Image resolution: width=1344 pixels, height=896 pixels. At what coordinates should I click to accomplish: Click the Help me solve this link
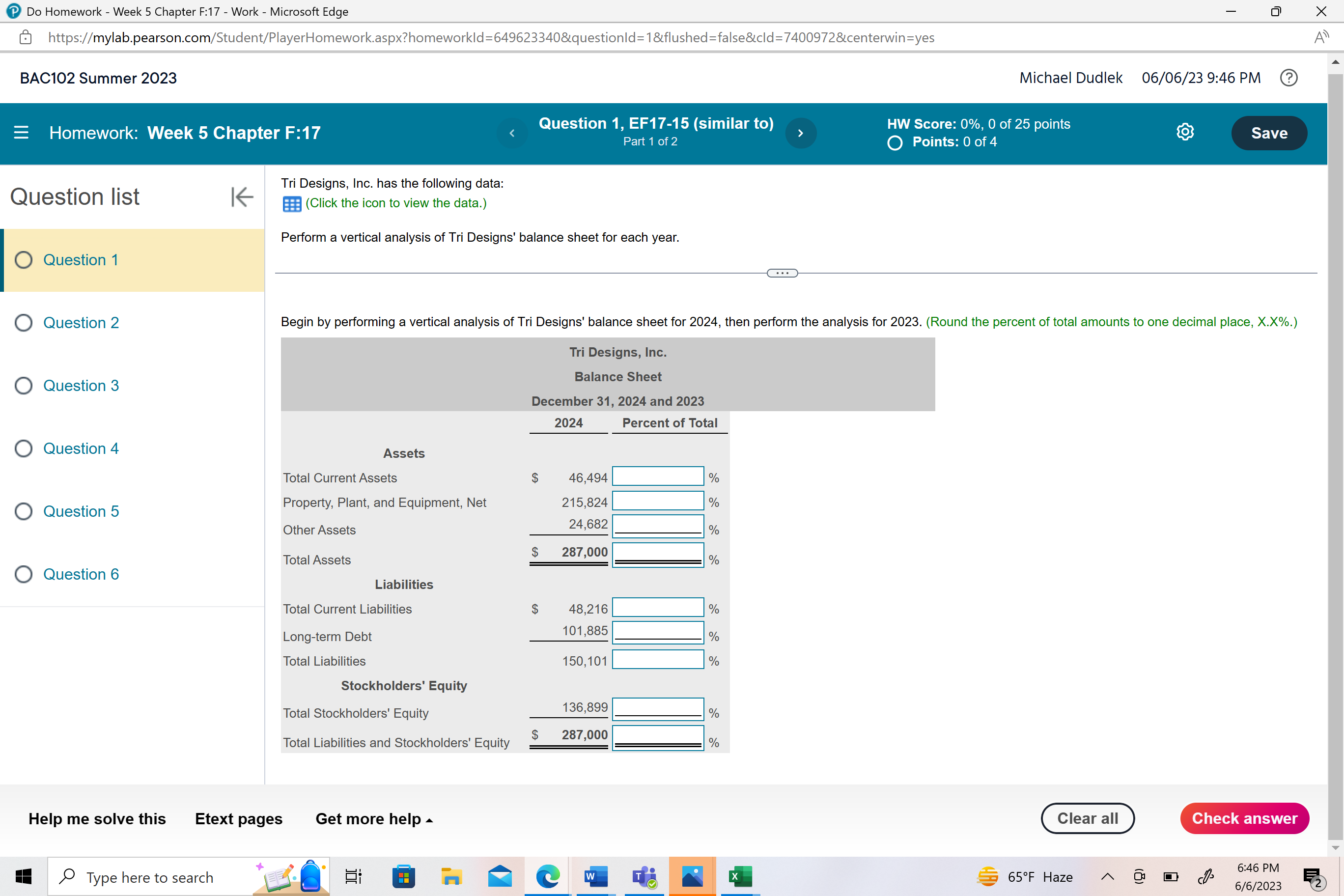[97, 819]
